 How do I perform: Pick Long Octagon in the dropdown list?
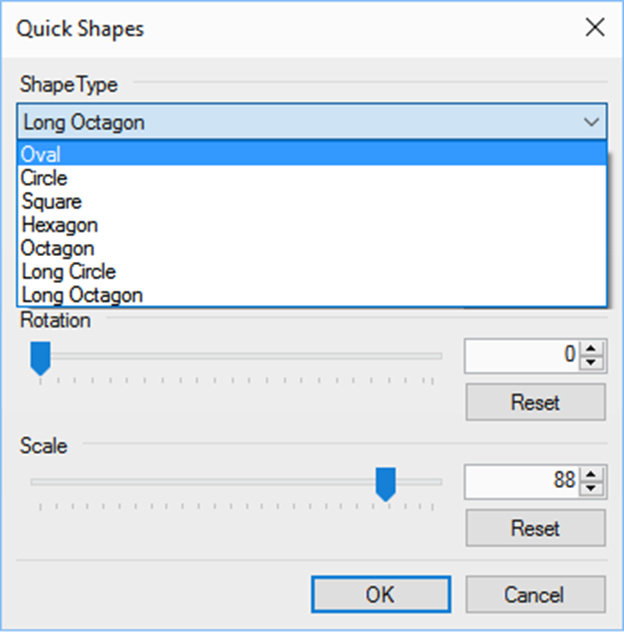point(81,295)
